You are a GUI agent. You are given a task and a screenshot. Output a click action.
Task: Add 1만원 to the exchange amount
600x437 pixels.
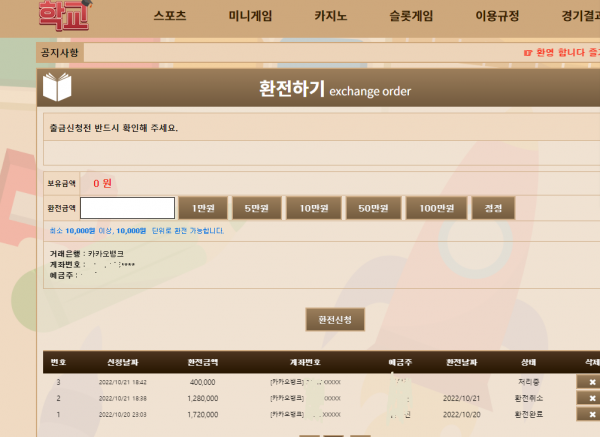(203, 208)
